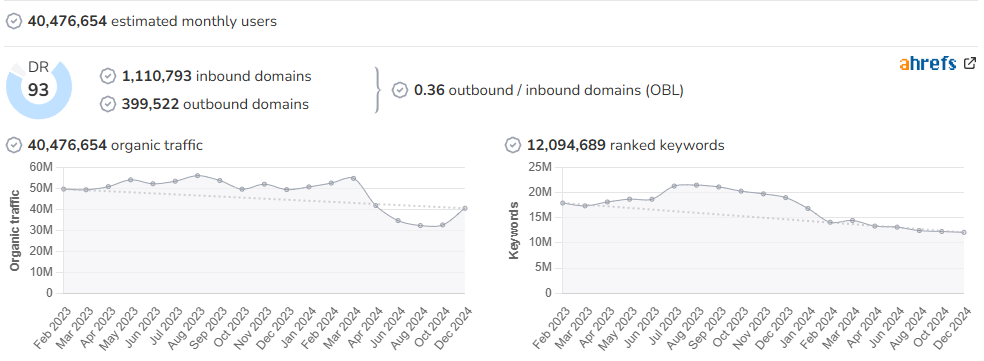Click check icon next to inbound domains

(x=108, y=77)
